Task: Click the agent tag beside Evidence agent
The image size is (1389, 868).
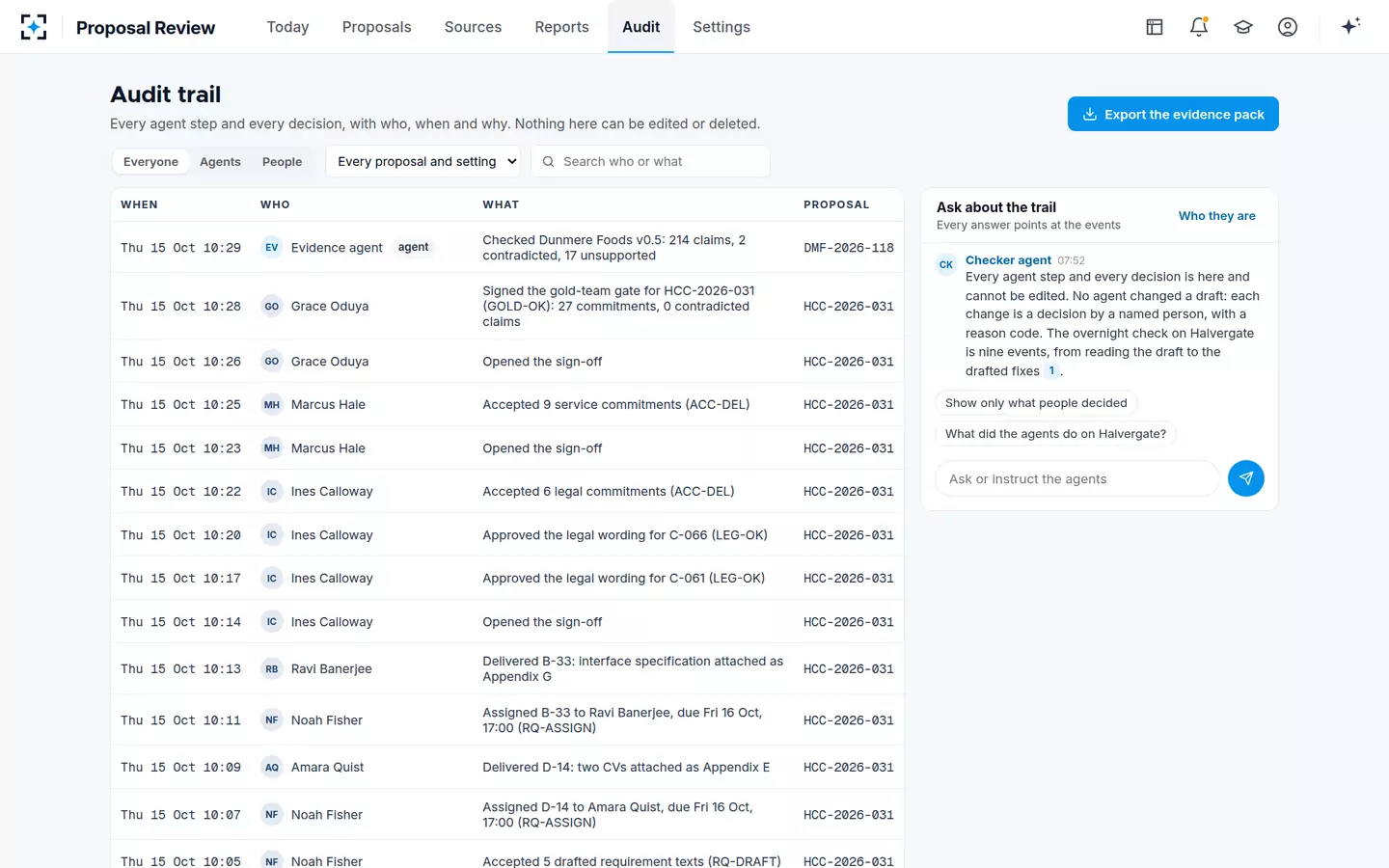Action: pos(413,248)
